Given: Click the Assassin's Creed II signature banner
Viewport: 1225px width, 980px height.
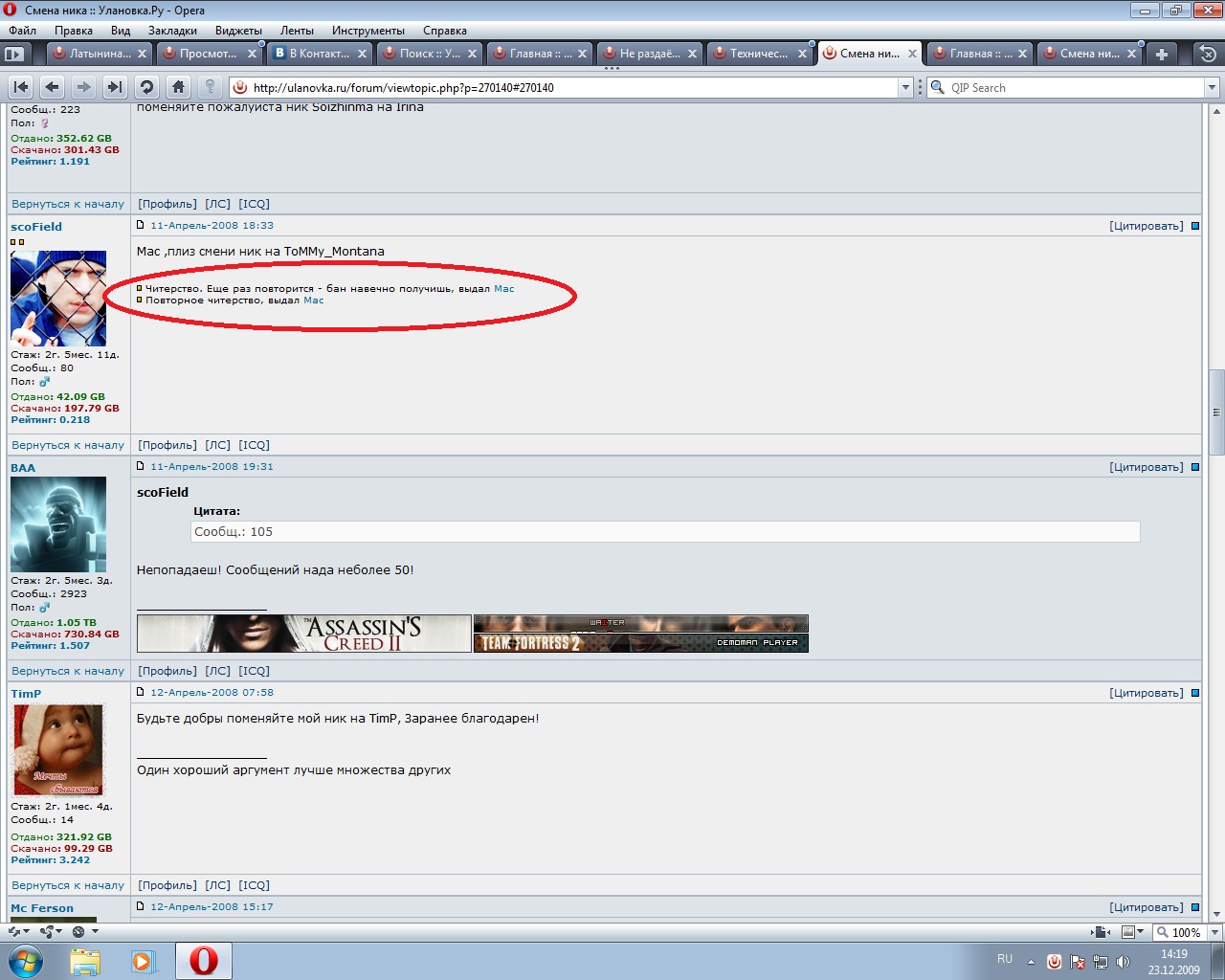Looking at the screenshot, I should tap(304, 634).
